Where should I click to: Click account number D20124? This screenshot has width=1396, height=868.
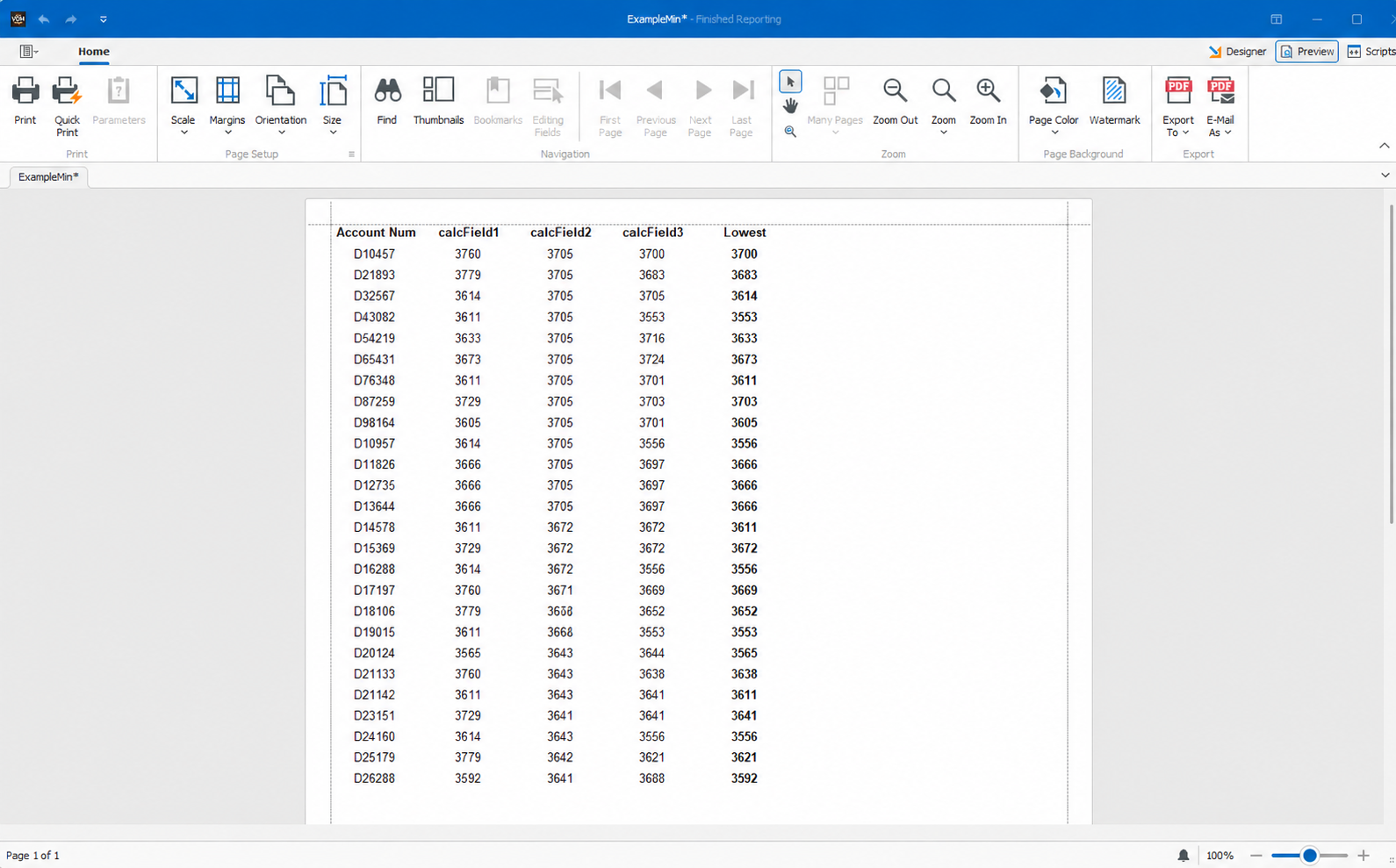click(375, 654)
